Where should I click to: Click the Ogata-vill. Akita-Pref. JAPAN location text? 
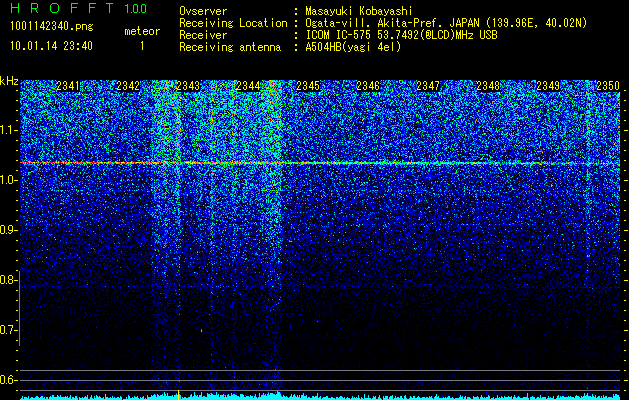[x=446, y=23]
